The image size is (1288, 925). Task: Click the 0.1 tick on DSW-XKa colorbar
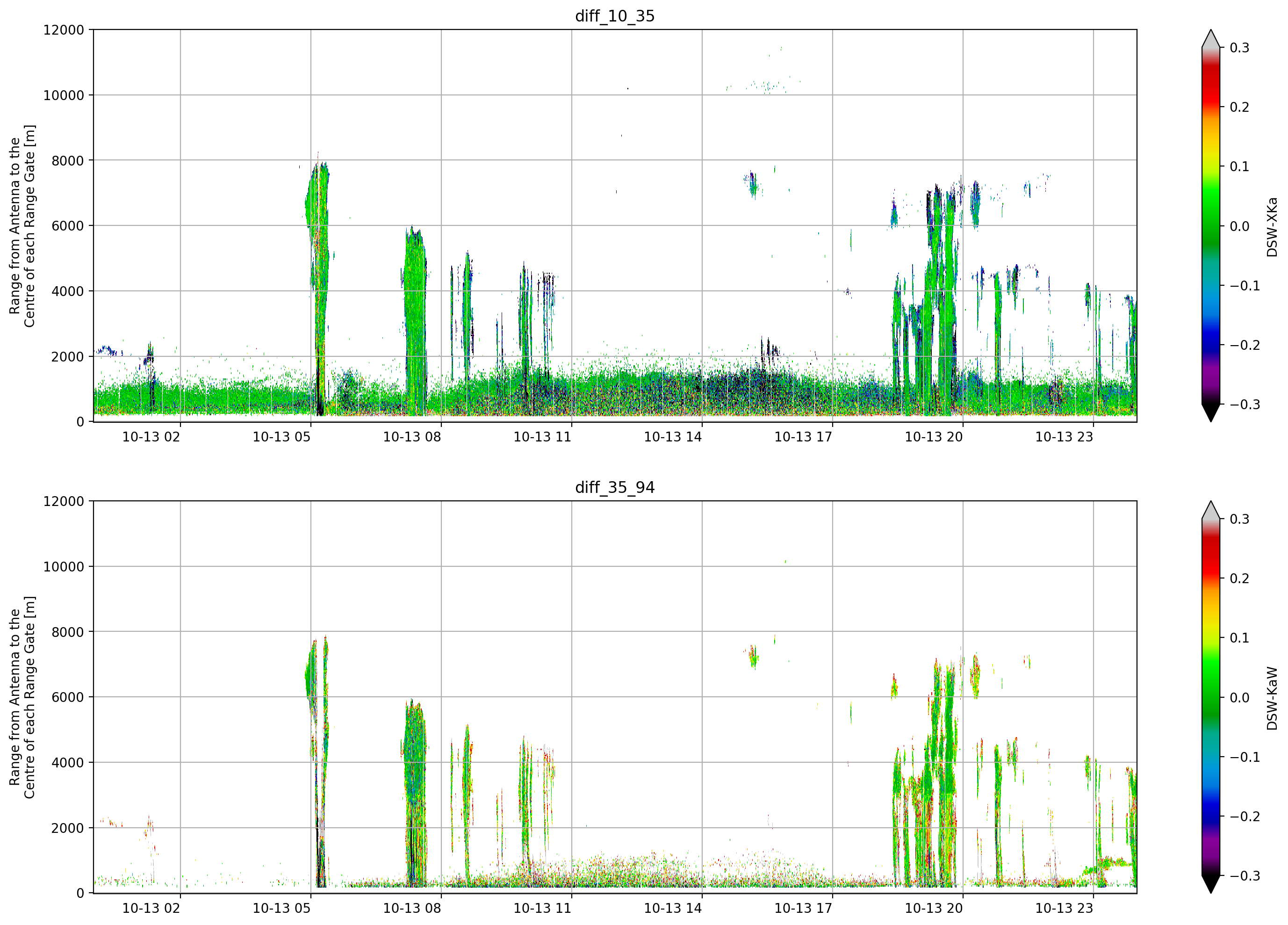(1240, 166)
